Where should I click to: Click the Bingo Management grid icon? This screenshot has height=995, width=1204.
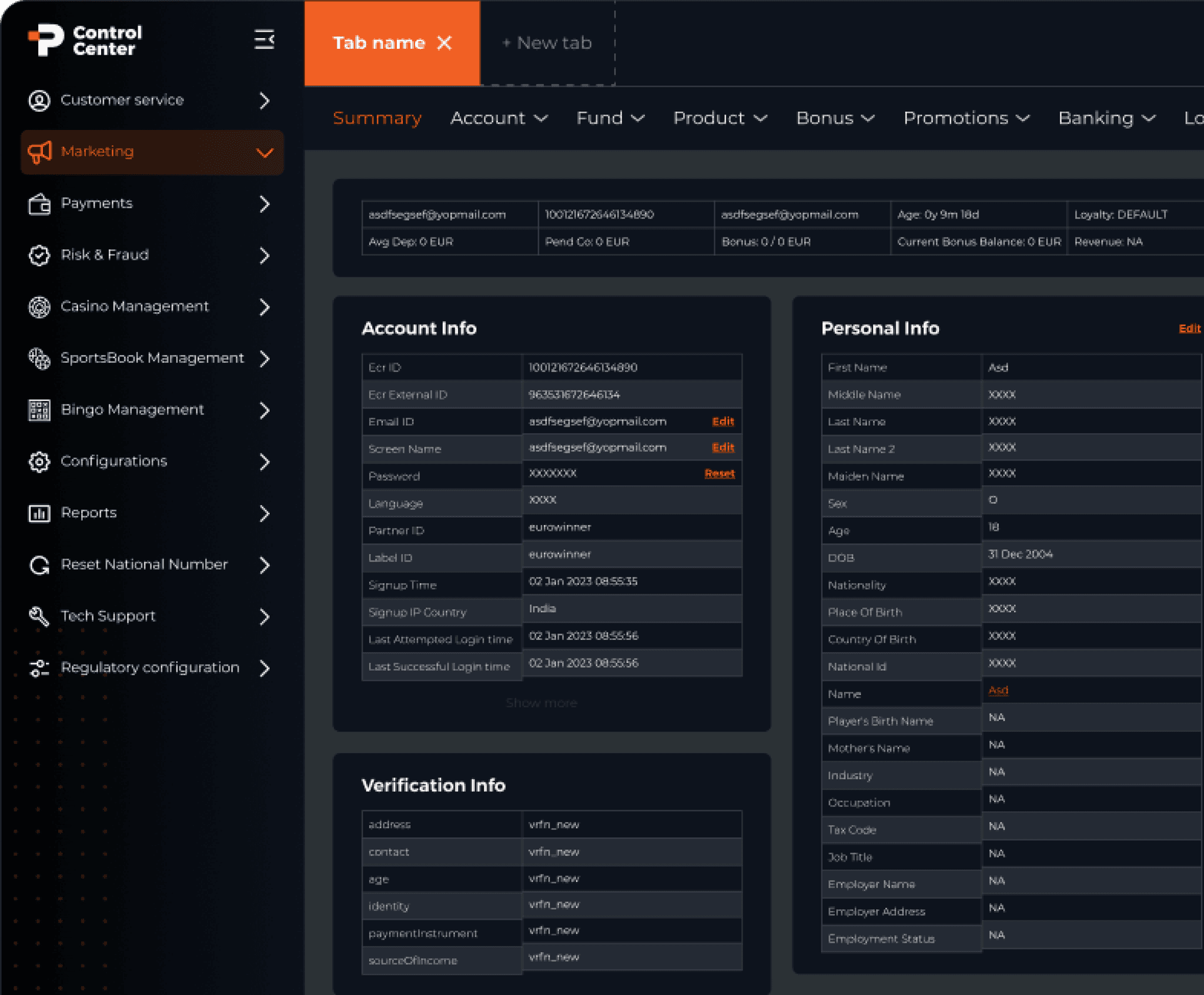[39, 410]
